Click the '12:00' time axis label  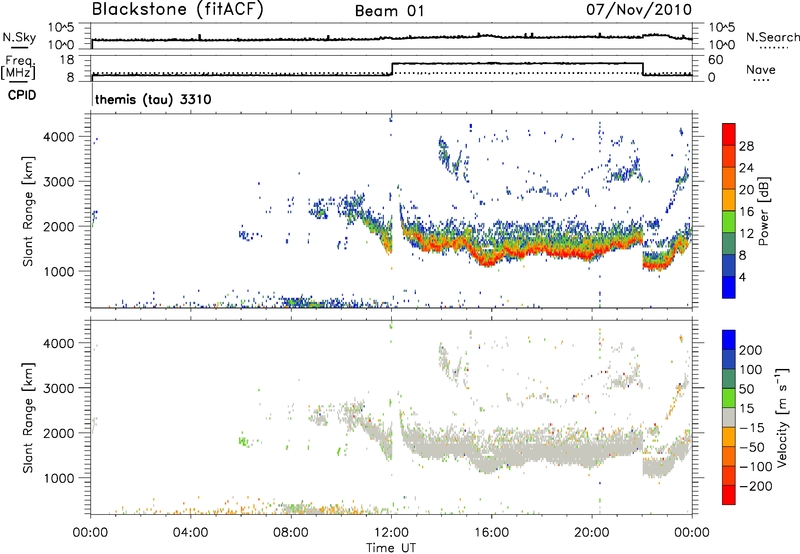[391, 533]
